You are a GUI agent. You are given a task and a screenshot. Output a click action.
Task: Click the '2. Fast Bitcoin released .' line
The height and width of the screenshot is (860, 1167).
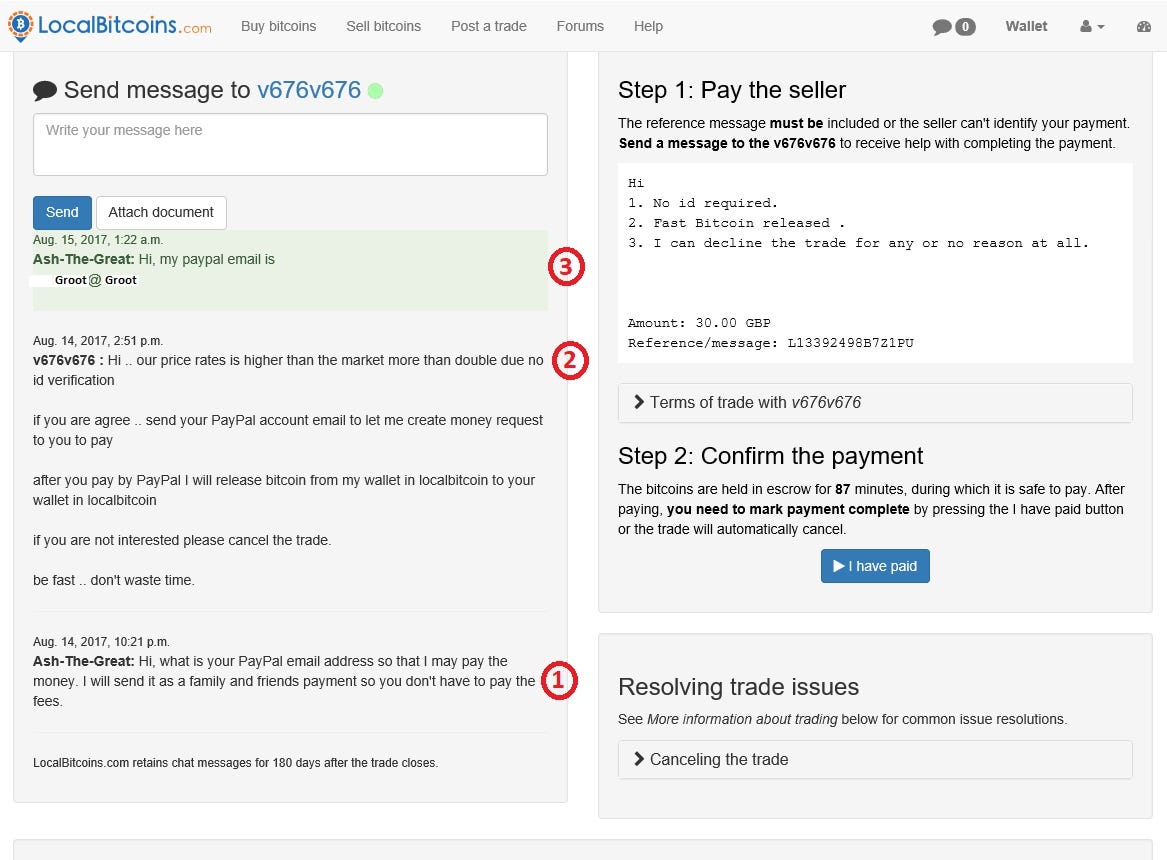(736, 223)
